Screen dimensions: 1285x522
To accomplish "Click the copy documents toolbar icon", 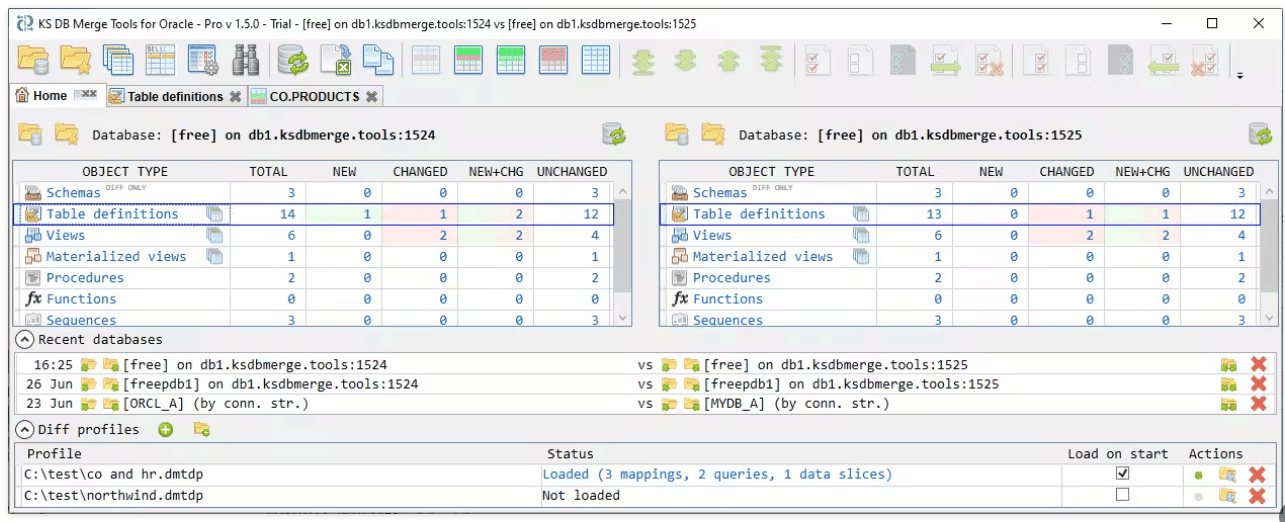I will pos(378,61).
